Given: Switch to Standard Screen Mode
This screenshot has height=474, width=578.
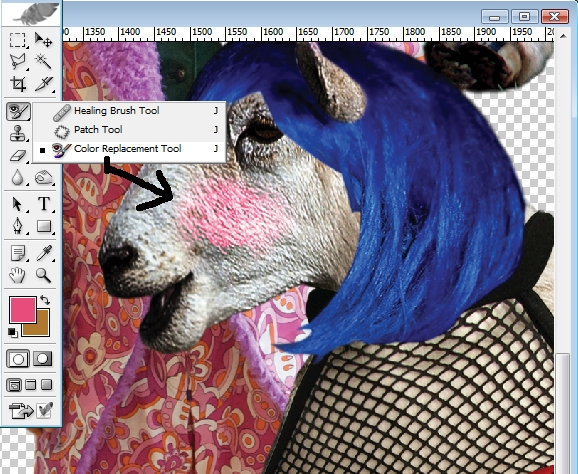Looking at the screenshot, I should point(14,385).
